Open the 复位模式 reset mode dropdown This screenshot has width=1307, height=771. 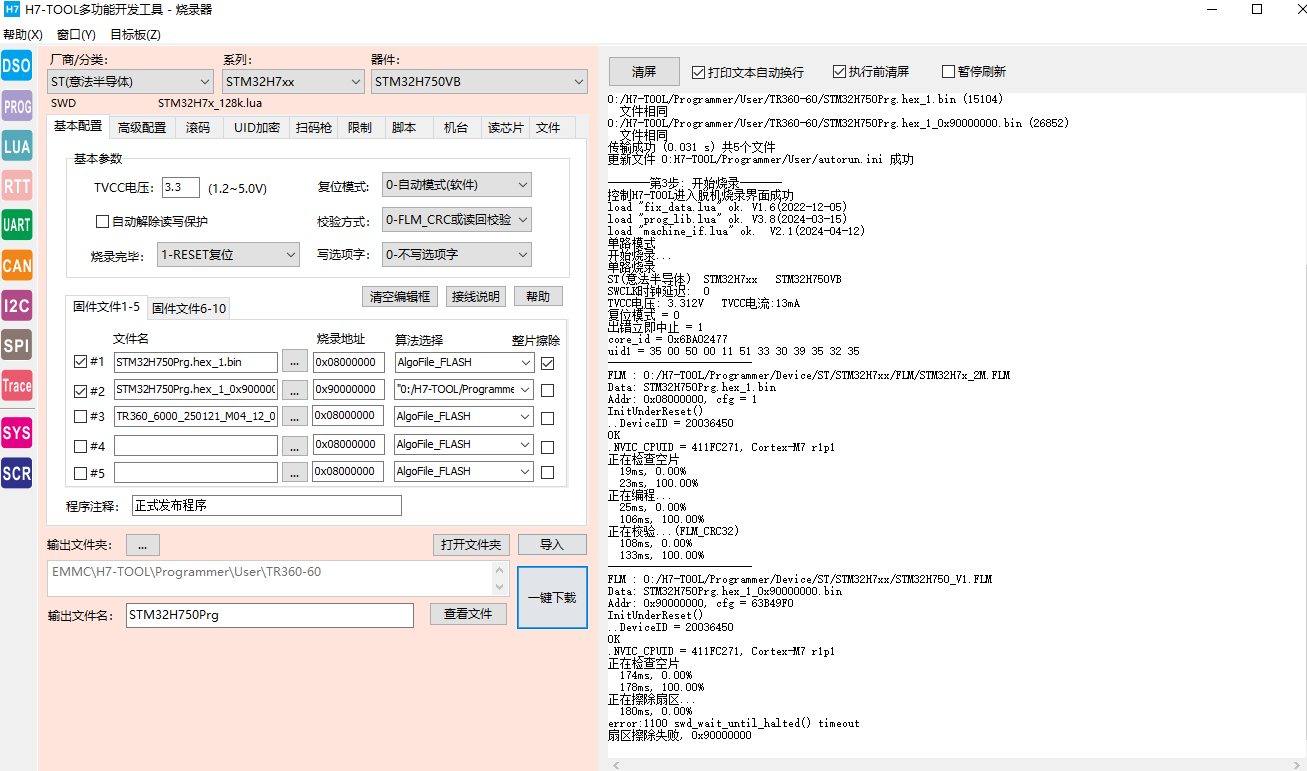[456, 185]
